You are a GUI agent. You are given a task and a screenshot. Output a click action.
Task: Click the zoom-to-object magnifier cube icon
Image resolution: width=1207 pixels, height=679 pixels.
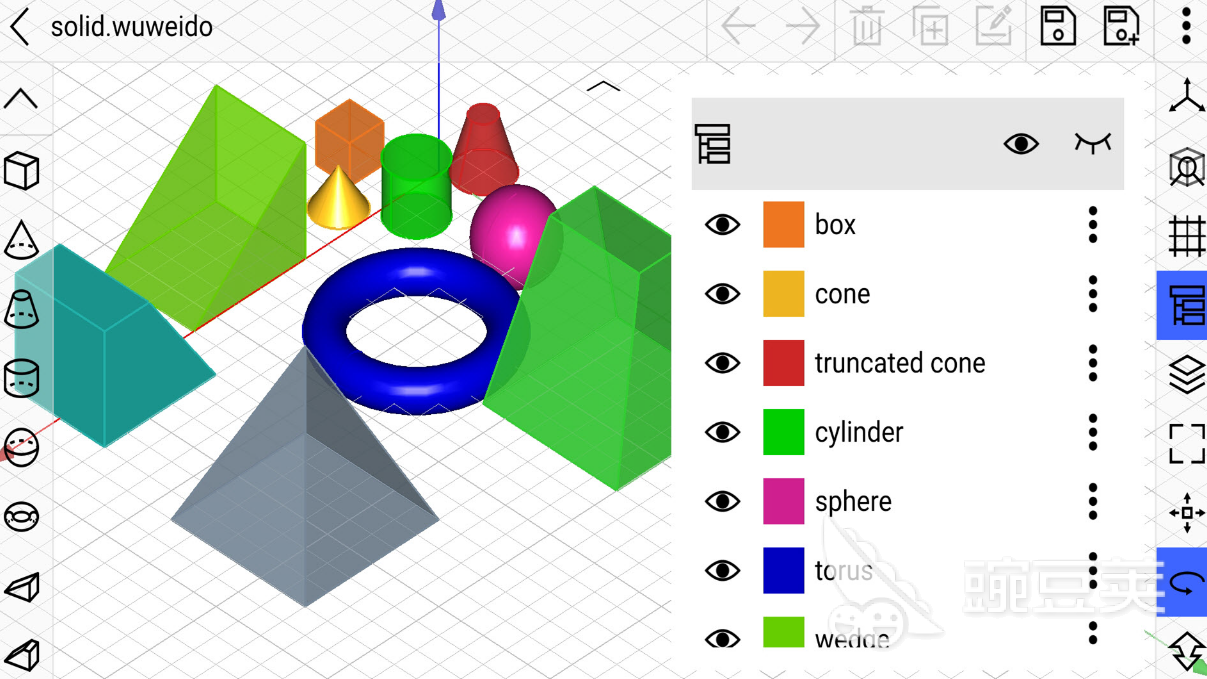click(1187, 167)
